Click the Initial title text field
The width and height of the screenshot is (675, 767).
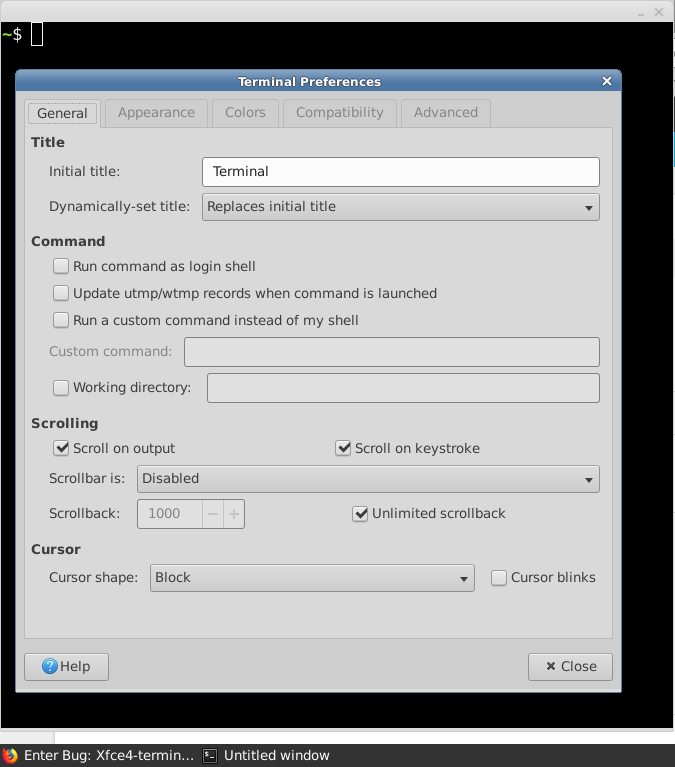400,172
